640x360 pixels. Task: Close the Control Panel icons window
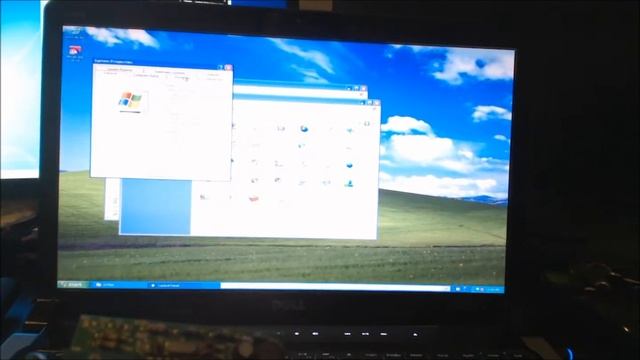(x=376, y=102)
